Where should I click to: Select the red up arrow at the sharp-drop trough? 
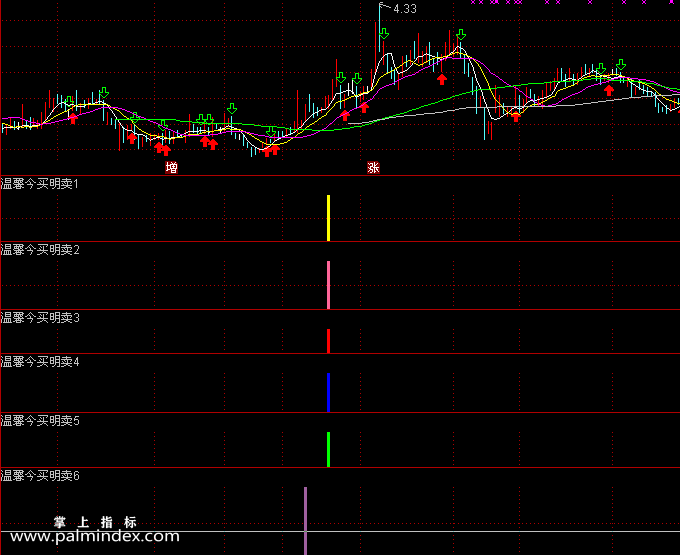516,116
